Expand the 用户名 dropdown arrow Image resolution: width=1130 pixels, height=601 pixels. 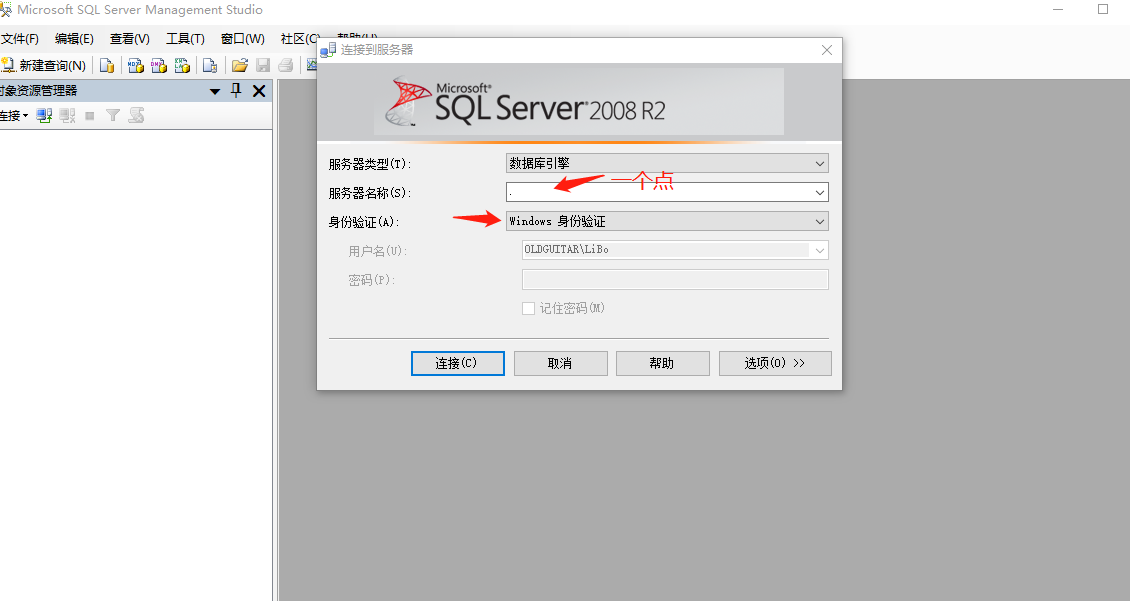(x=819, y=250)
